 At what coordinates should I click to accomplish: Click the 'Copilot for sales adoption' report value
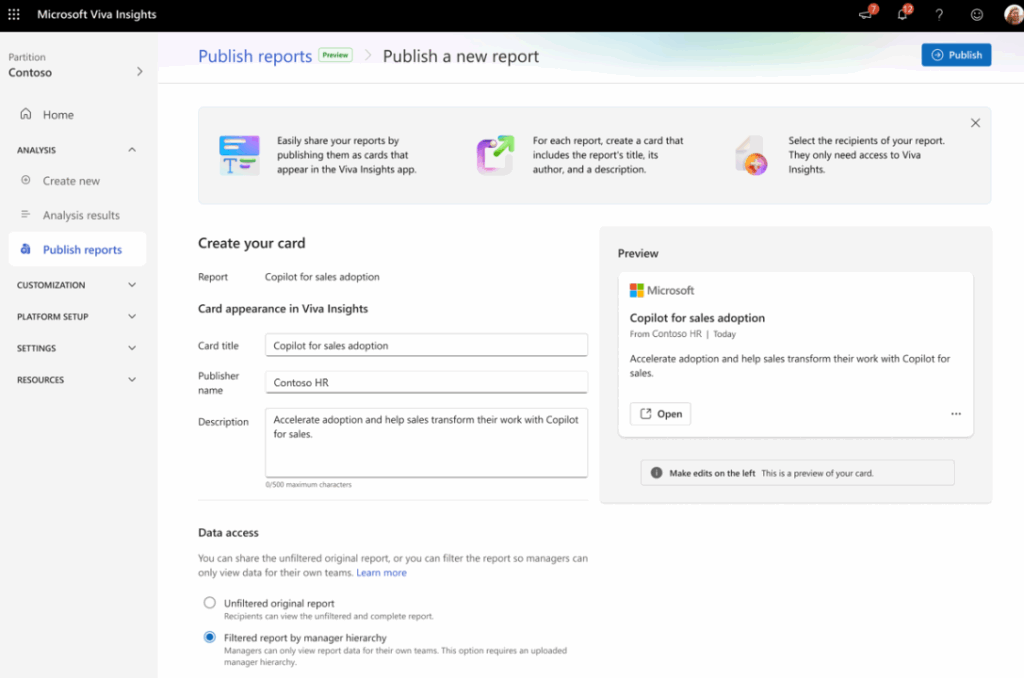pyautogui.click(x=322, y=277)
